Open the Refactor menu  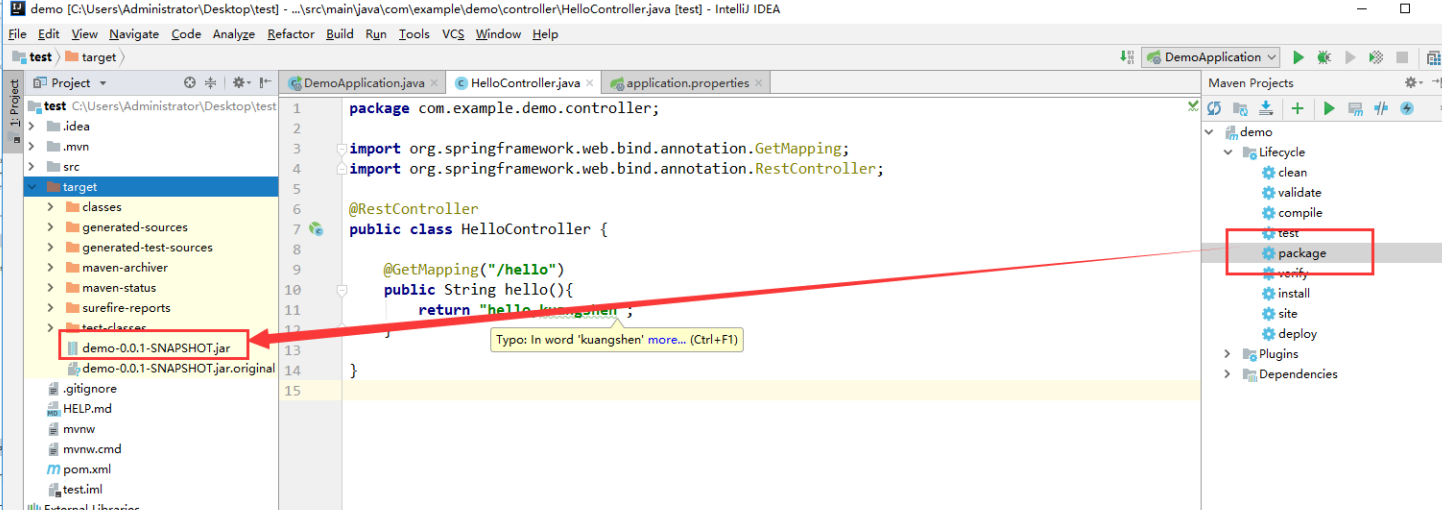(291, 34)
